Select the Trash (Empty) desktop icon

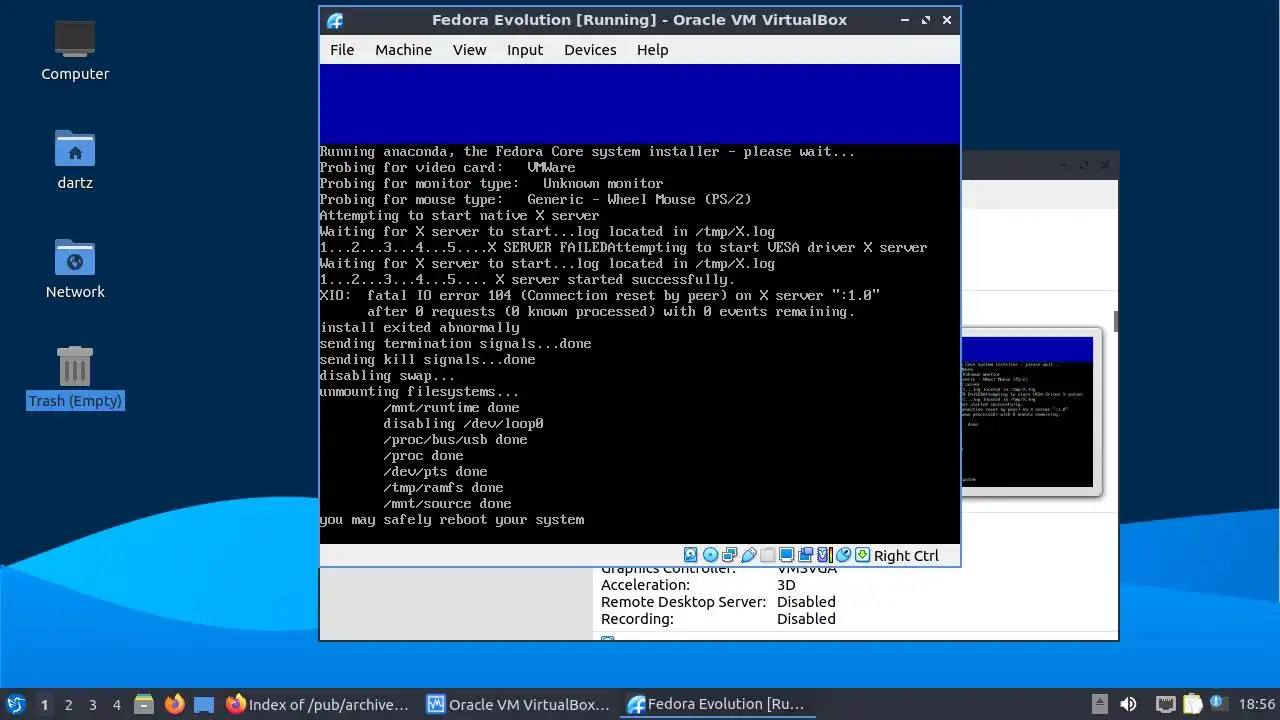75,378
